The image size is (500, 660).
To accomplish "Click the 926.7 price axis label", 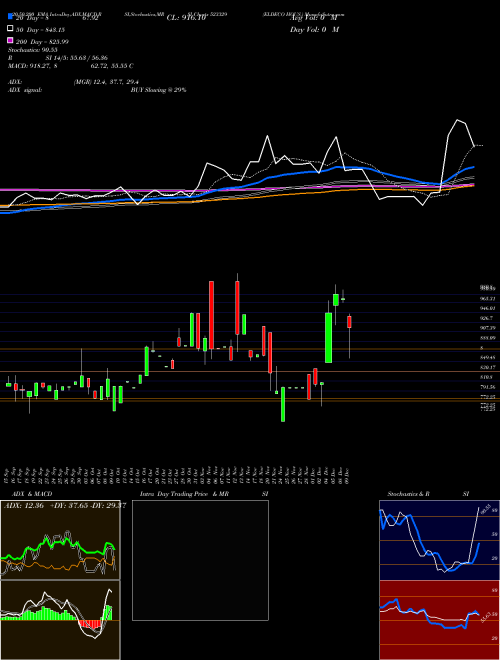I will click(487, 319).
